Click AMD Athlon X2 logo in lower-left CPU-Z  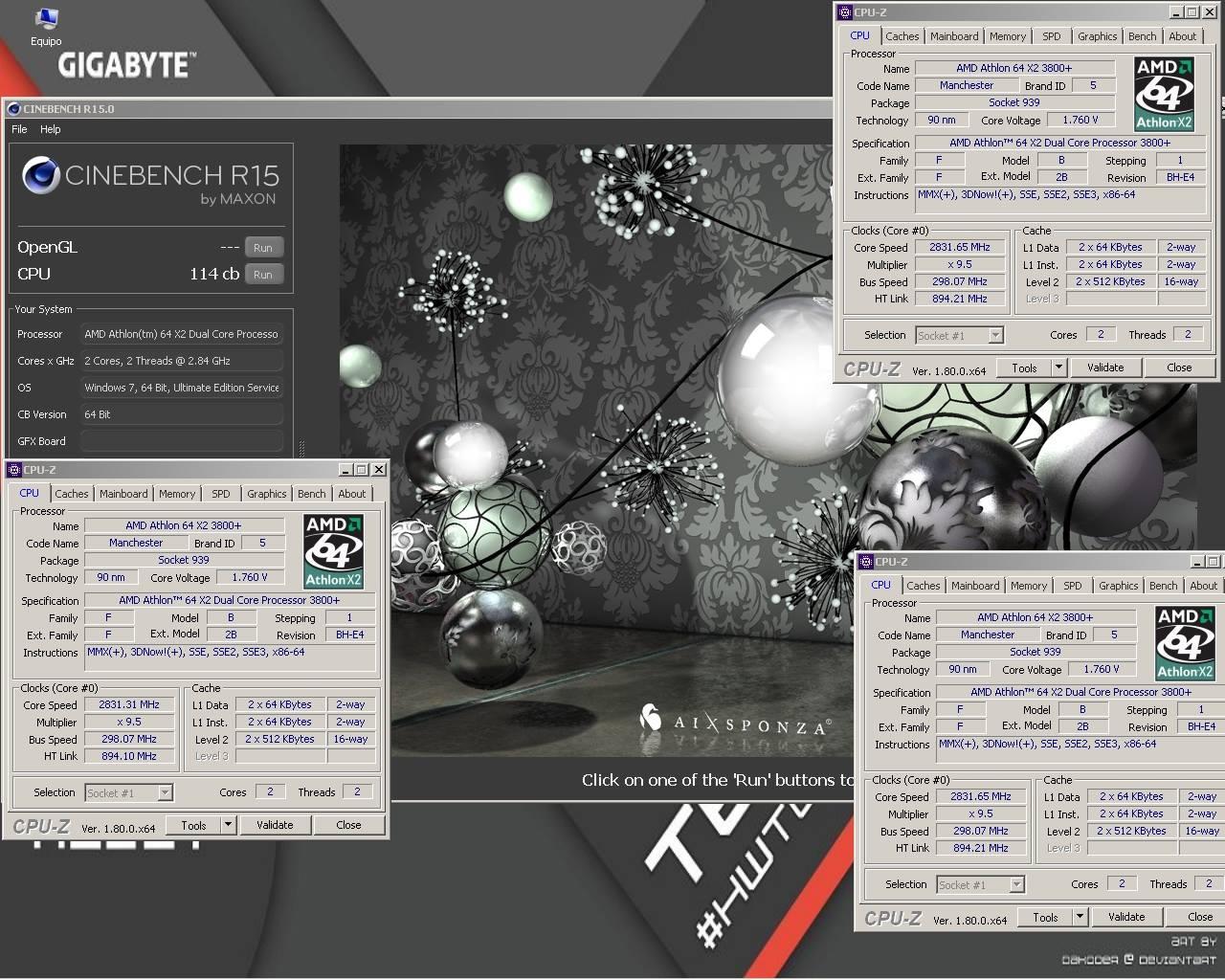click(333, 551)
